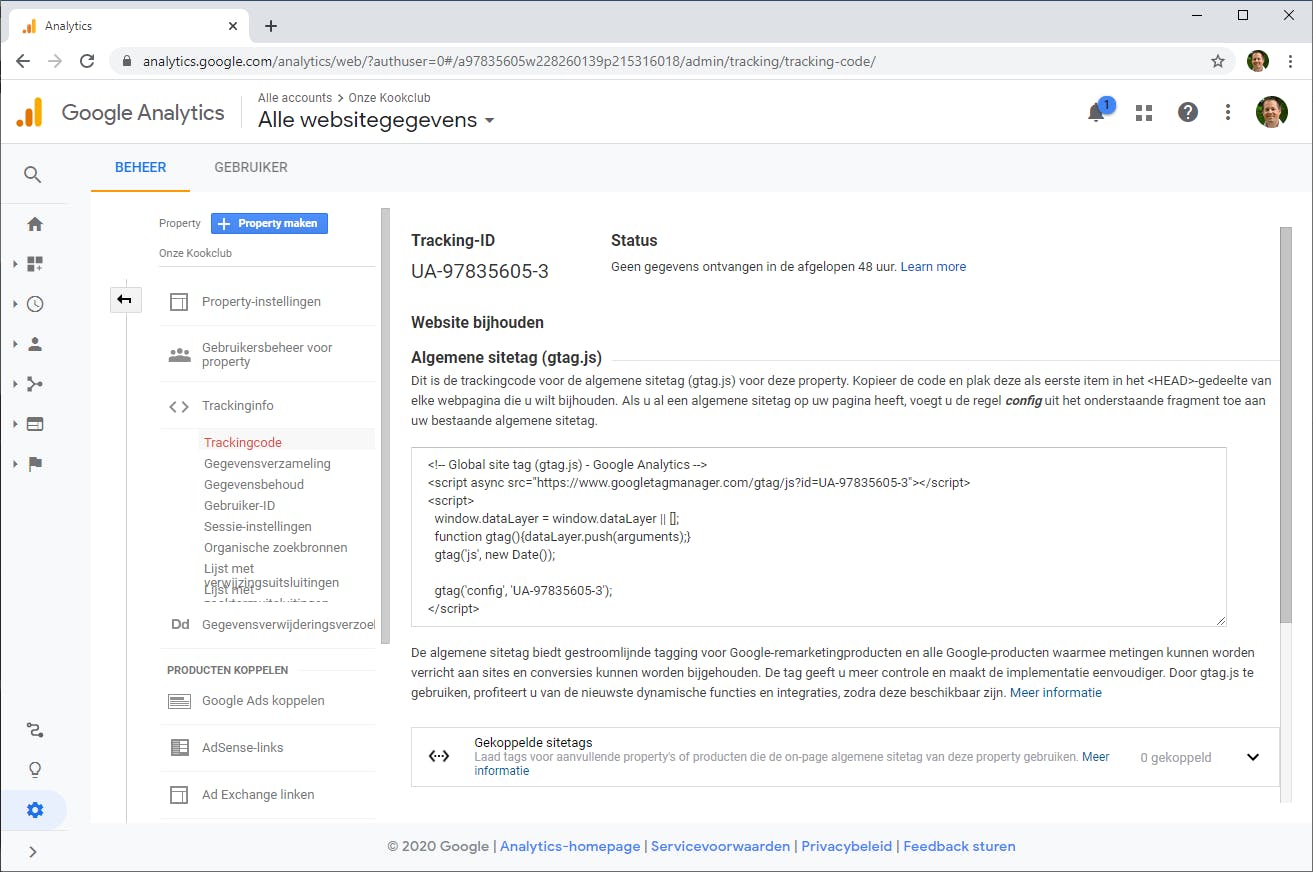The height and width of the screenshot is (872, 1313).
Task: Open Gebruiker-ID settings
Action: [x=240, y=506]
